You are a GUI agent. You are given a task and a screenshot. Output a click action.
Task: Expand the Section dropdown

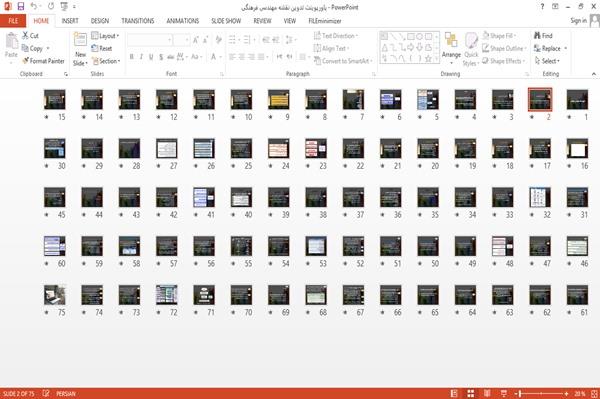click(106, 61)
